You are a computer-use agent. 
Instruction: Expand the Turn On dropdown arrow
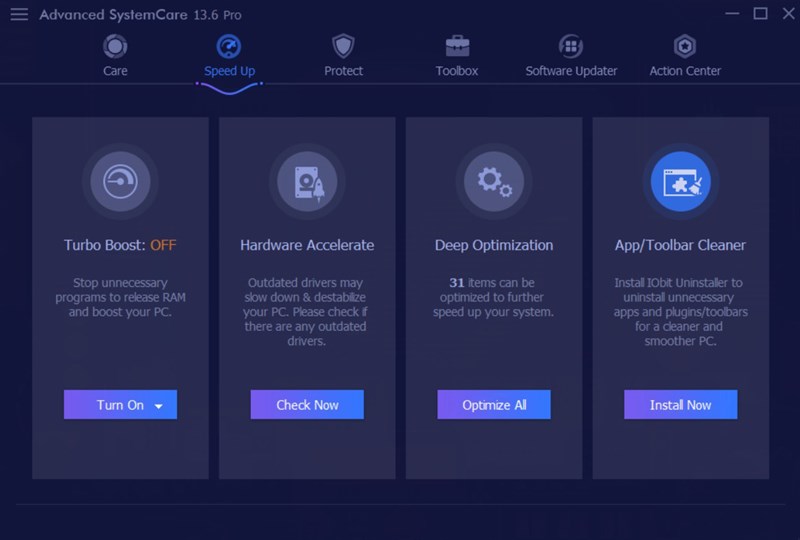pos(159,406)
